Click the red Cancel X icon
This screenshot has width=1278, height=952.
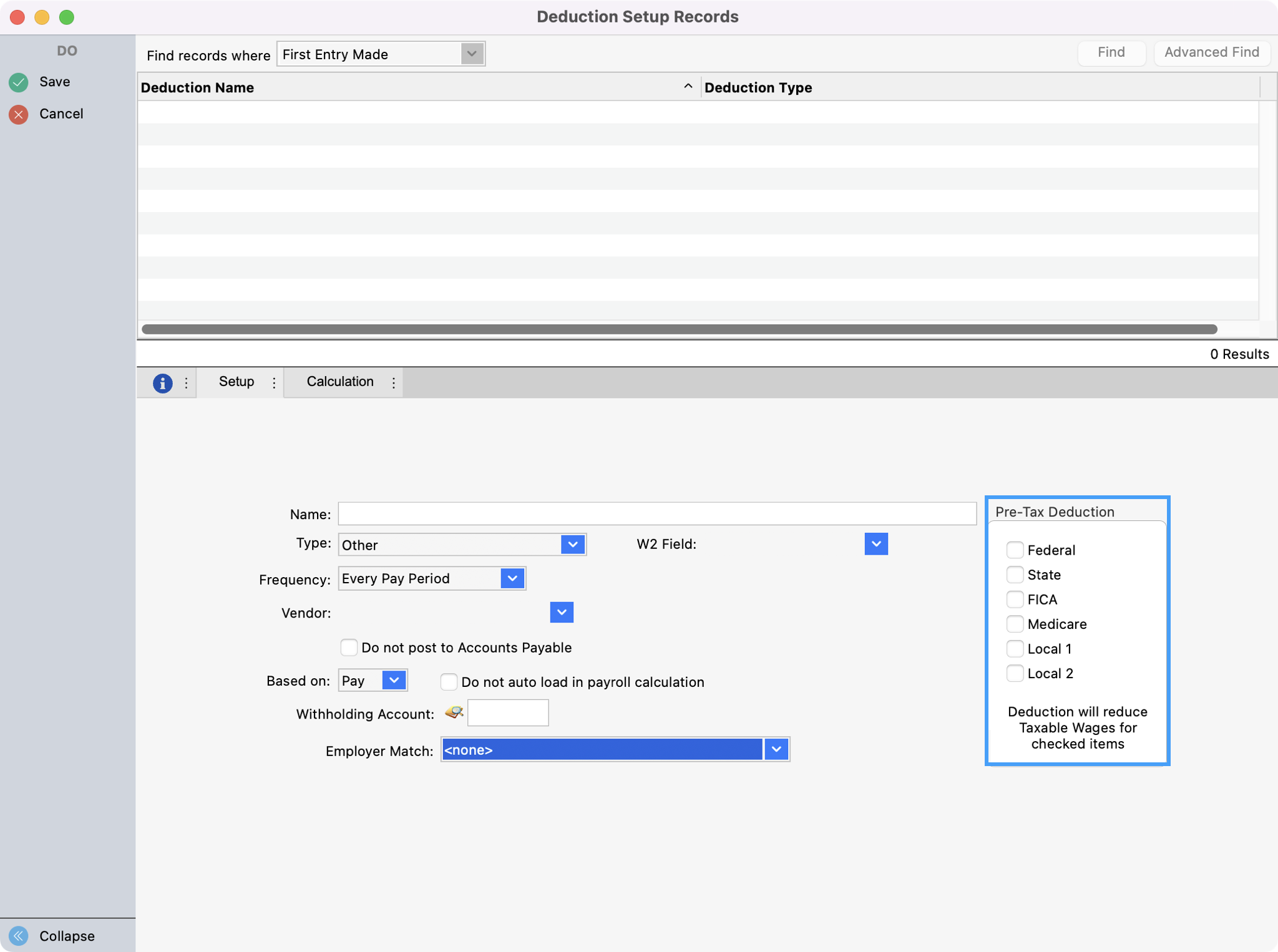pos(19,114)
